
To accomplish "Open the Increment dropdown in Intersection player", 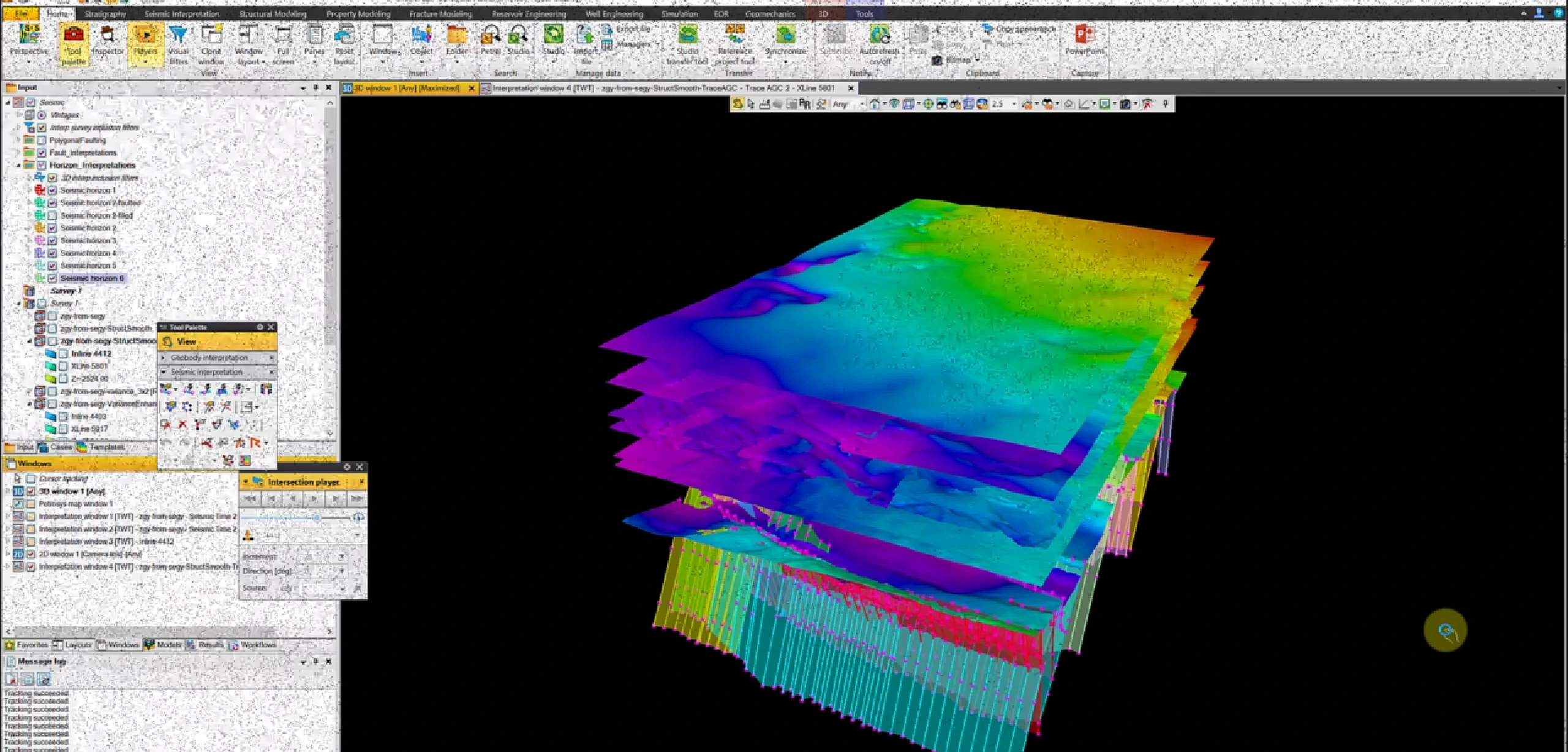I will pos(342,556).
